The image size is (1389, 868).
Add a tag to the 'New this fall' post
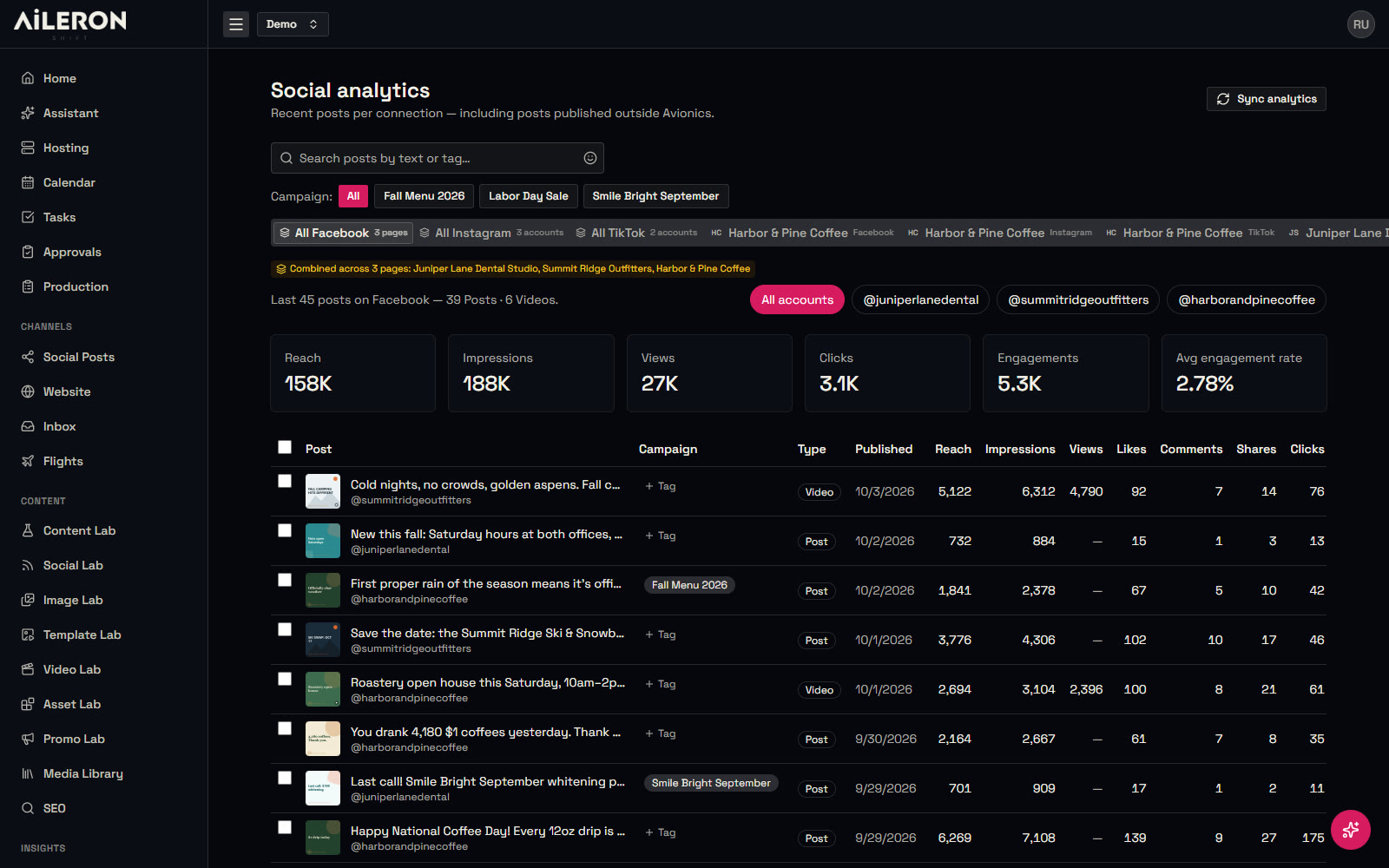coord(661,536)
